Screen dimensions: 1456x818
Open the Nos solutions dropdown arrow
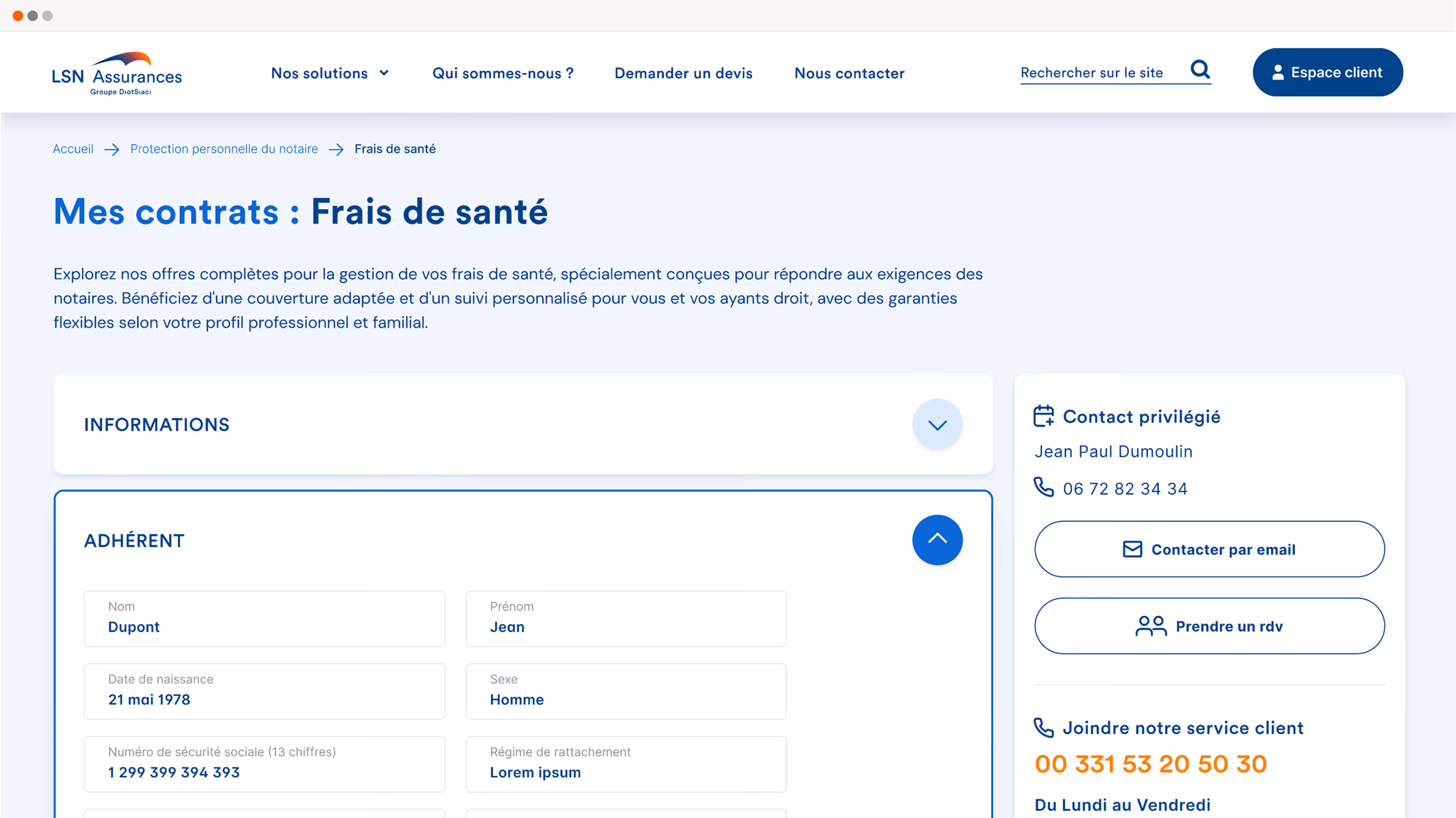coord(384,73)
